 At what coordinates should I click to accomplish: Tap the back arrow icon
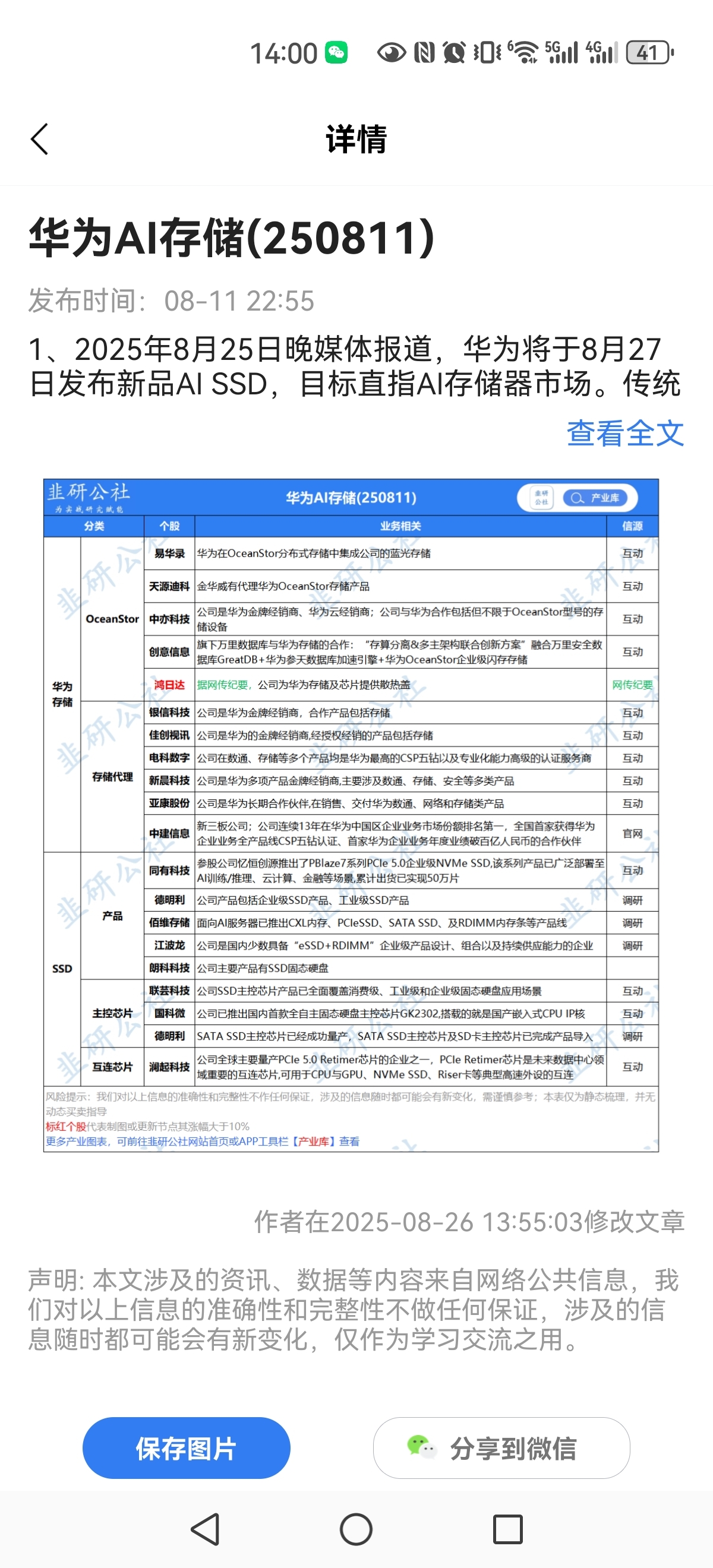pyautogui.click(x=39, y=139)
